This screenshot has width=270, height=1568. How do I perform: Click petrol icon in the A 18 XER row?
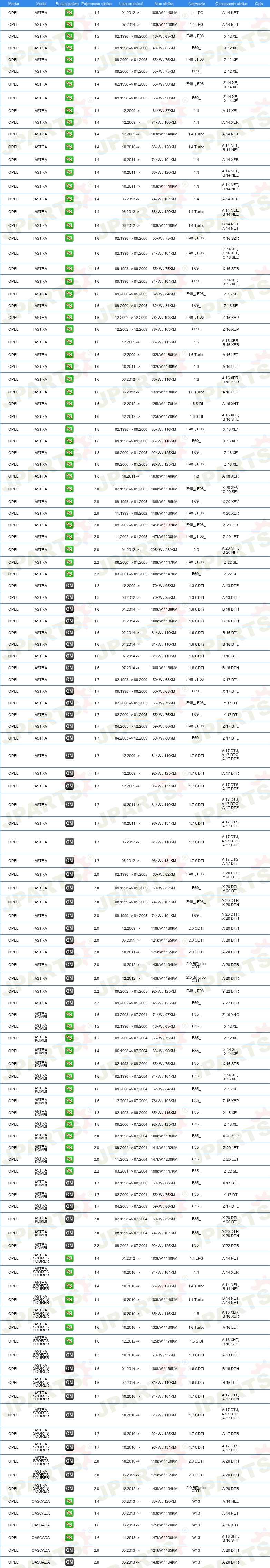[69, 476]
